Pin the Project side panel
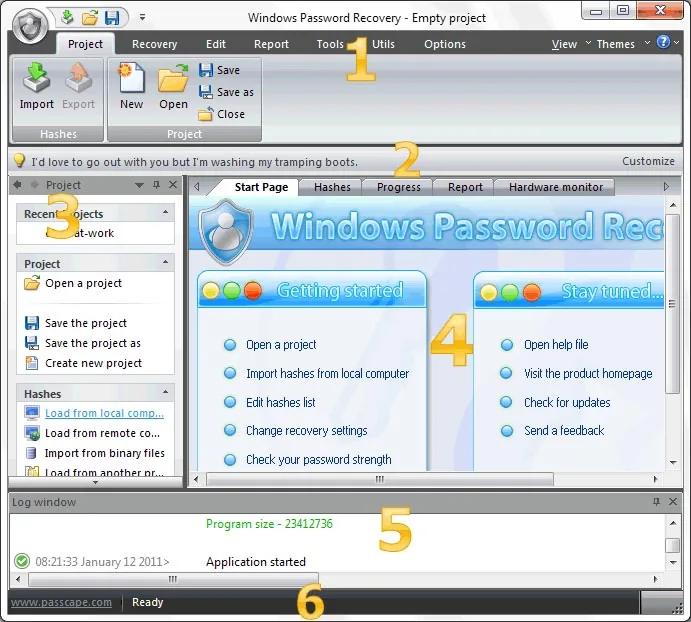691x622 pixels. click(156, 185)
